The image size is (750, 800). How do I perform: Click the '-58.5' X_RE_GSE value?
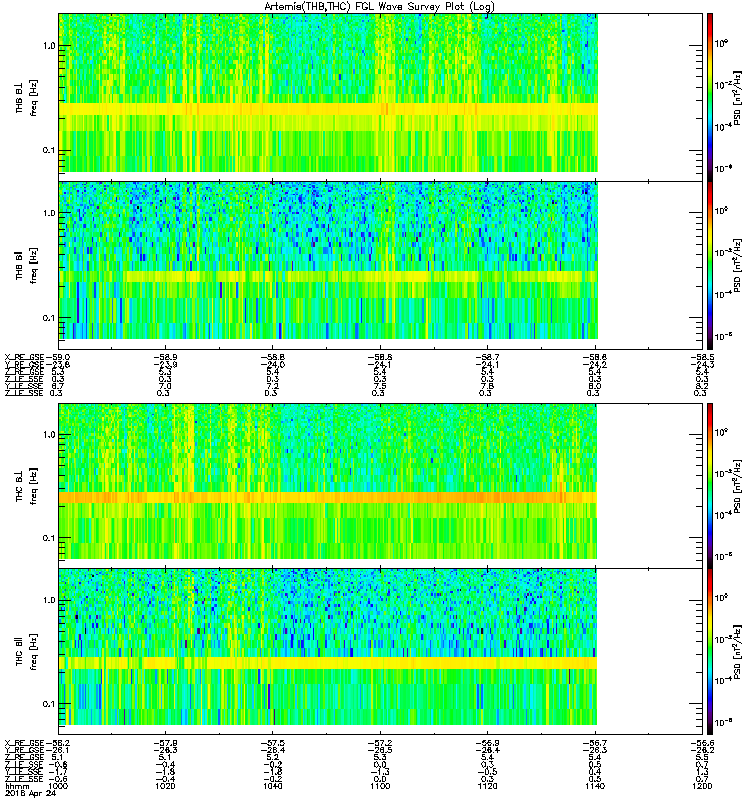[x=703, y=358]
